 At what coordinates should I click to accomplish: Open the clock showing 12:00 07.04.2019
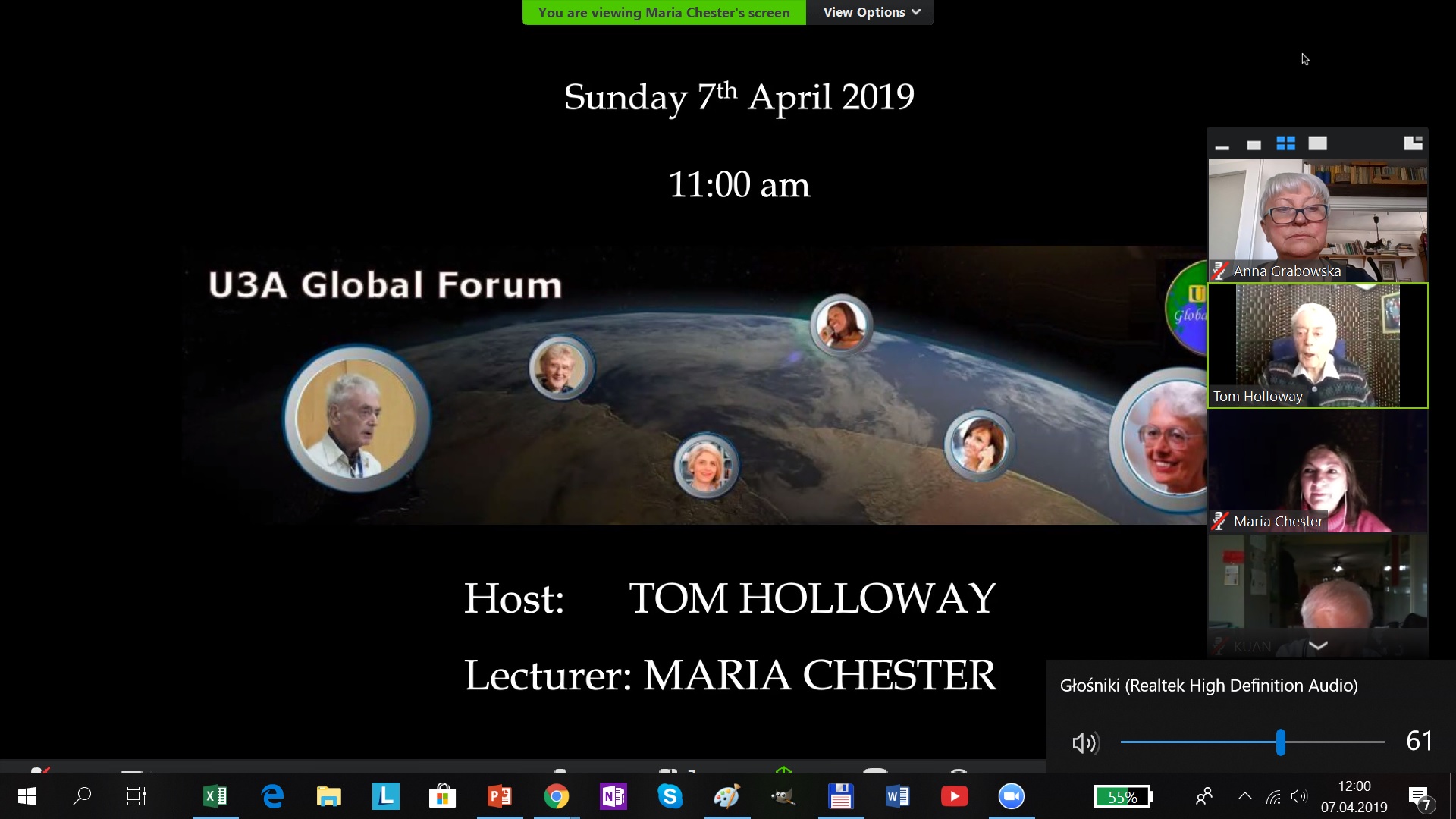click(1354, 796)
